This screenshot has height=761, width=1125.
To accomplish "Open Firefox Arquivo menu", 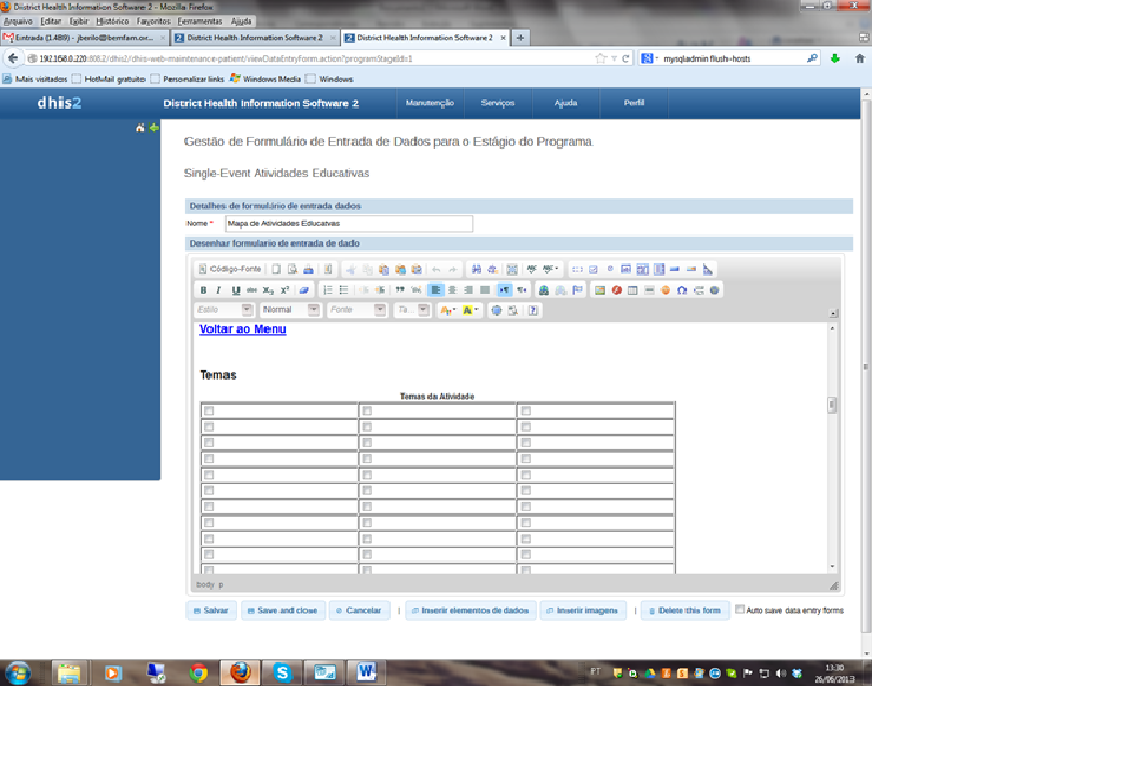I will pos(18,22).
